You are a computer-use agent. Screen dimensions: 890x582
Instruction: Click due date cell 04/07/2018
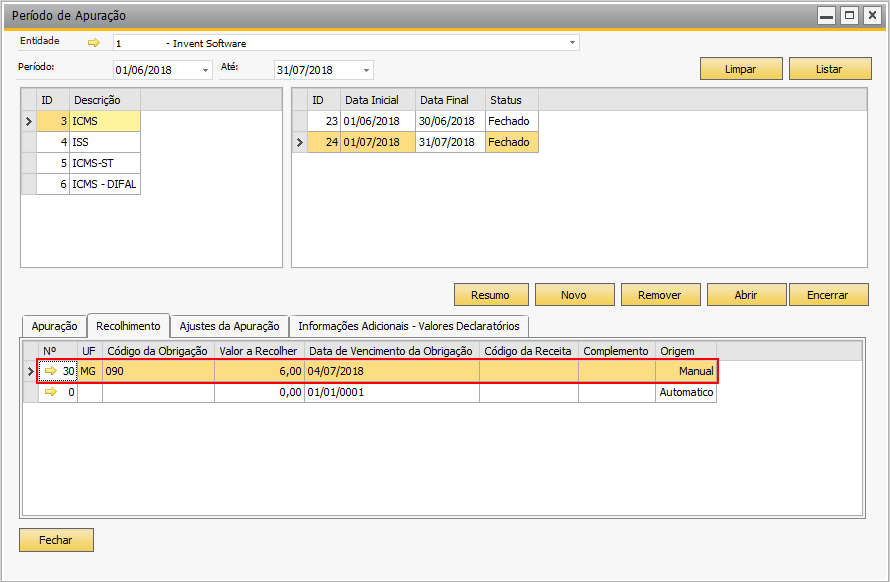392,371
